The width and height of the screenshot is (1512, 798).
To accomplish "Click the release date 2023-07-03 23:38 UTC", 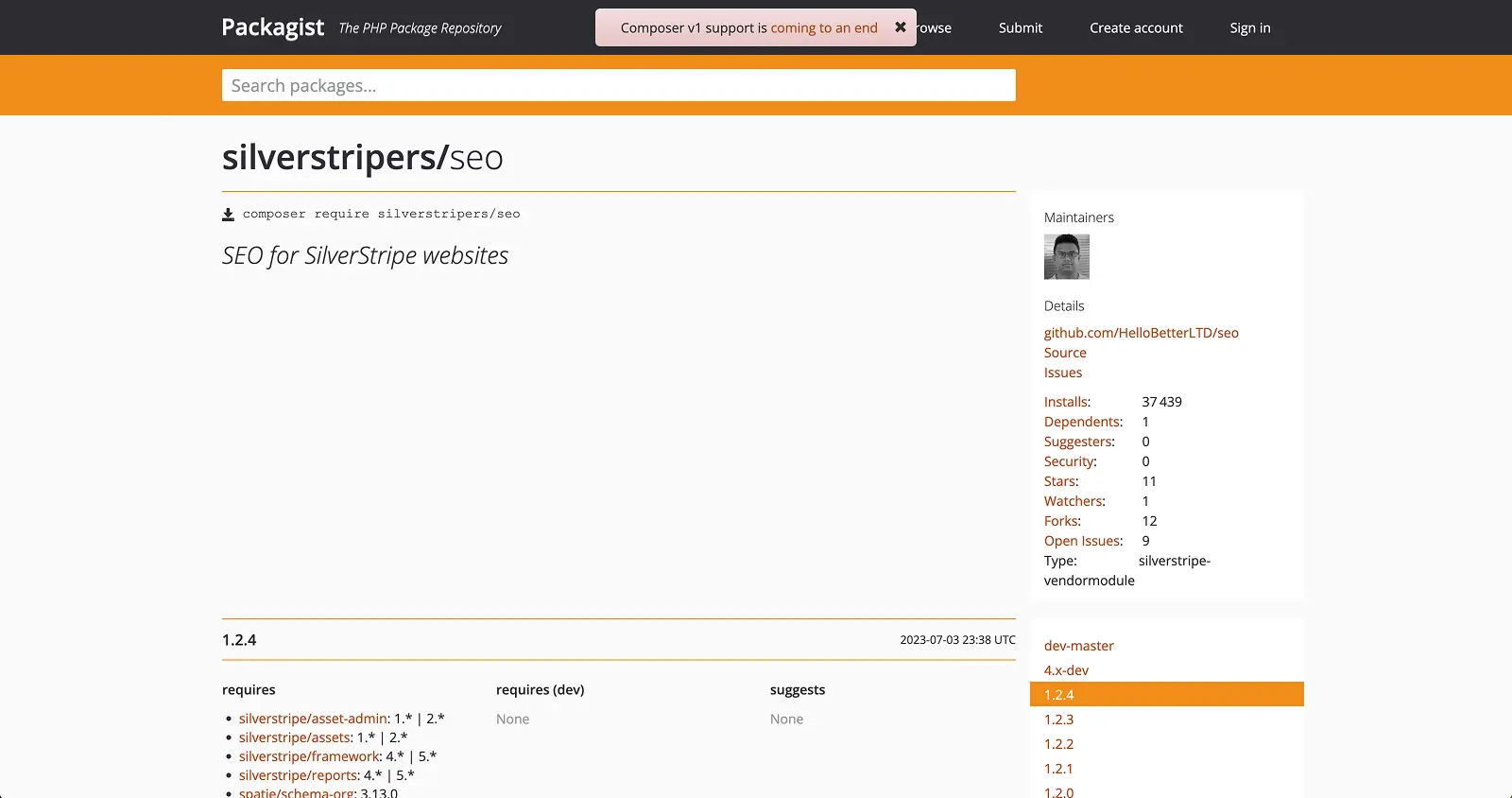I will pyautogui.click(x=957, y=640).
